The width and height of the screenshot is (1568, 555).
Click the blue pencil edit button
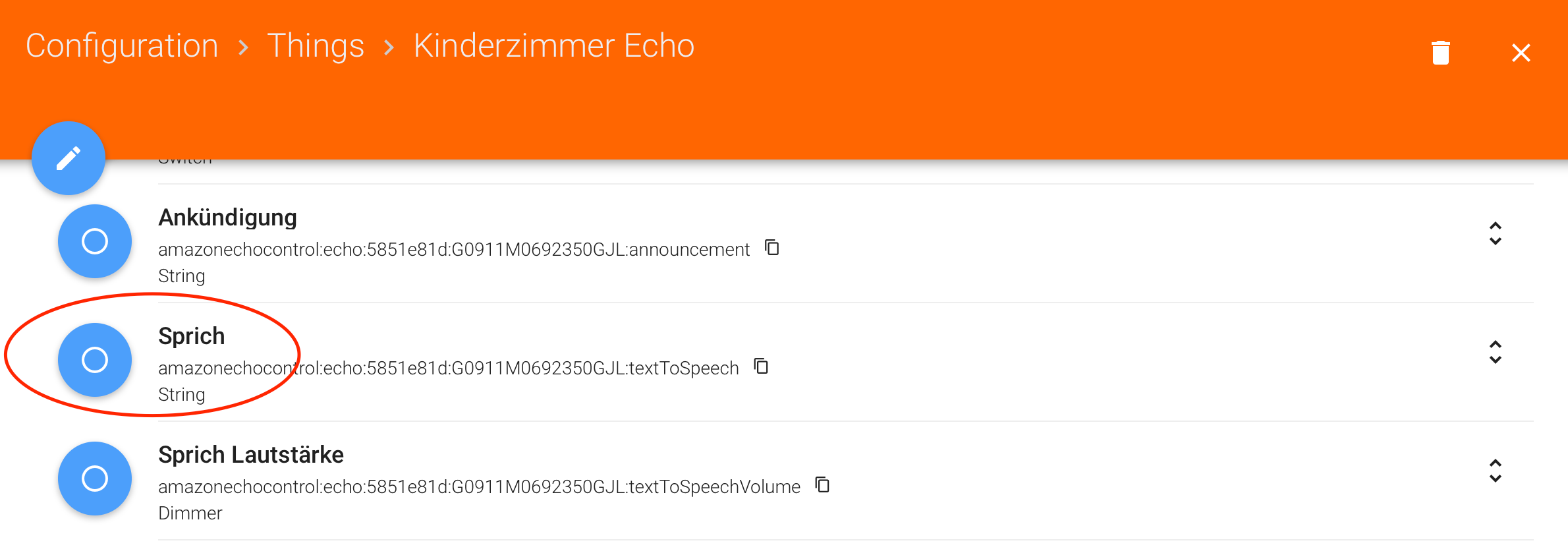pyautogui.click(x=69, y=158)
